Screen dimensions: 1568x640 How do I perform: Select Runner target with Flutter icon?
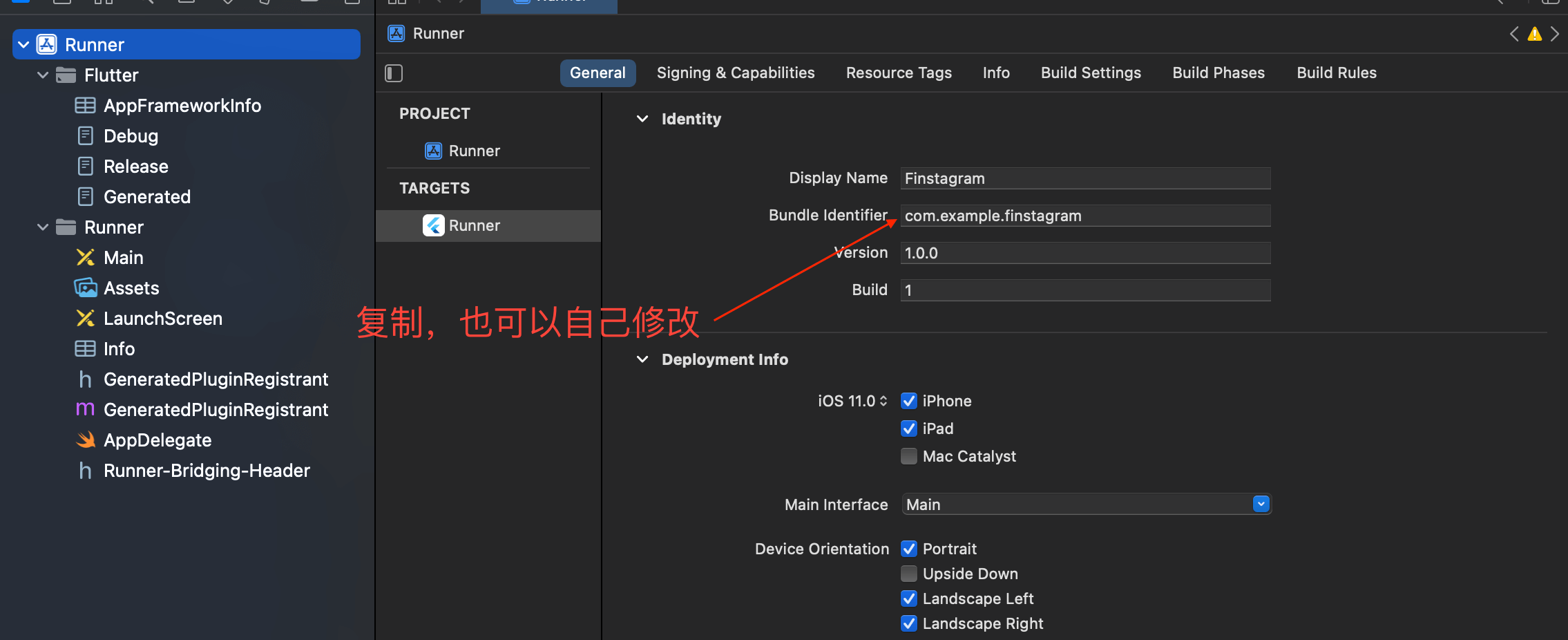click(x=474, y=226)
